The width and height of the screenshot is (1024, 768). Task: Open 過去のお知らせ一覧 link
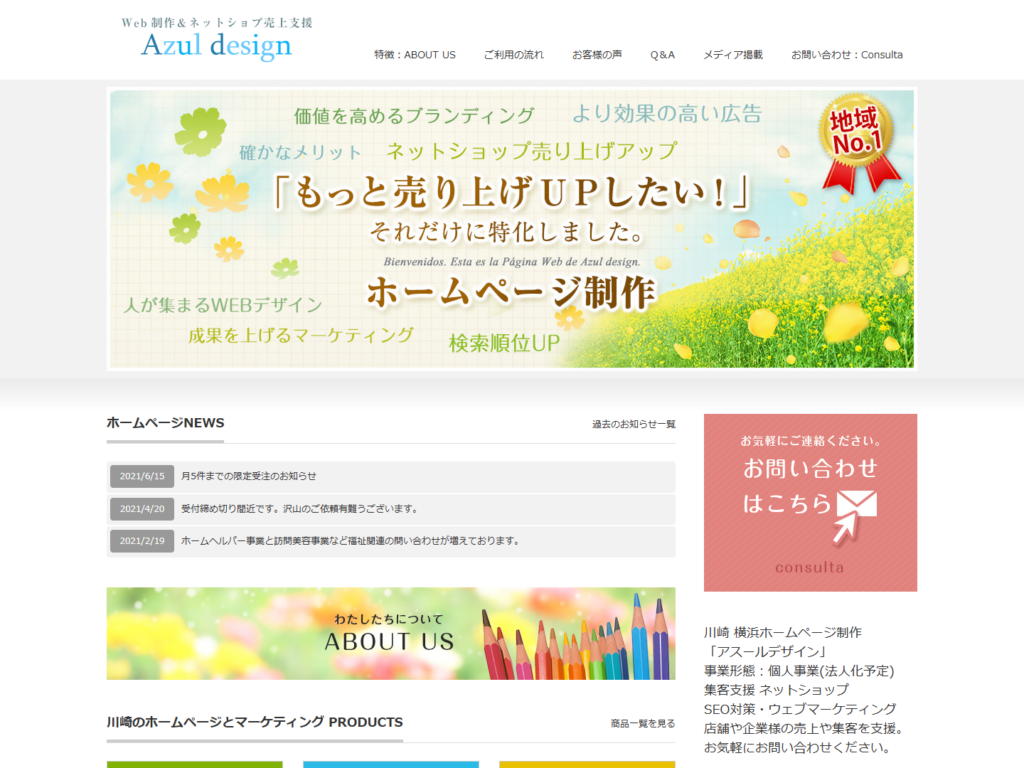click(633, 424)
